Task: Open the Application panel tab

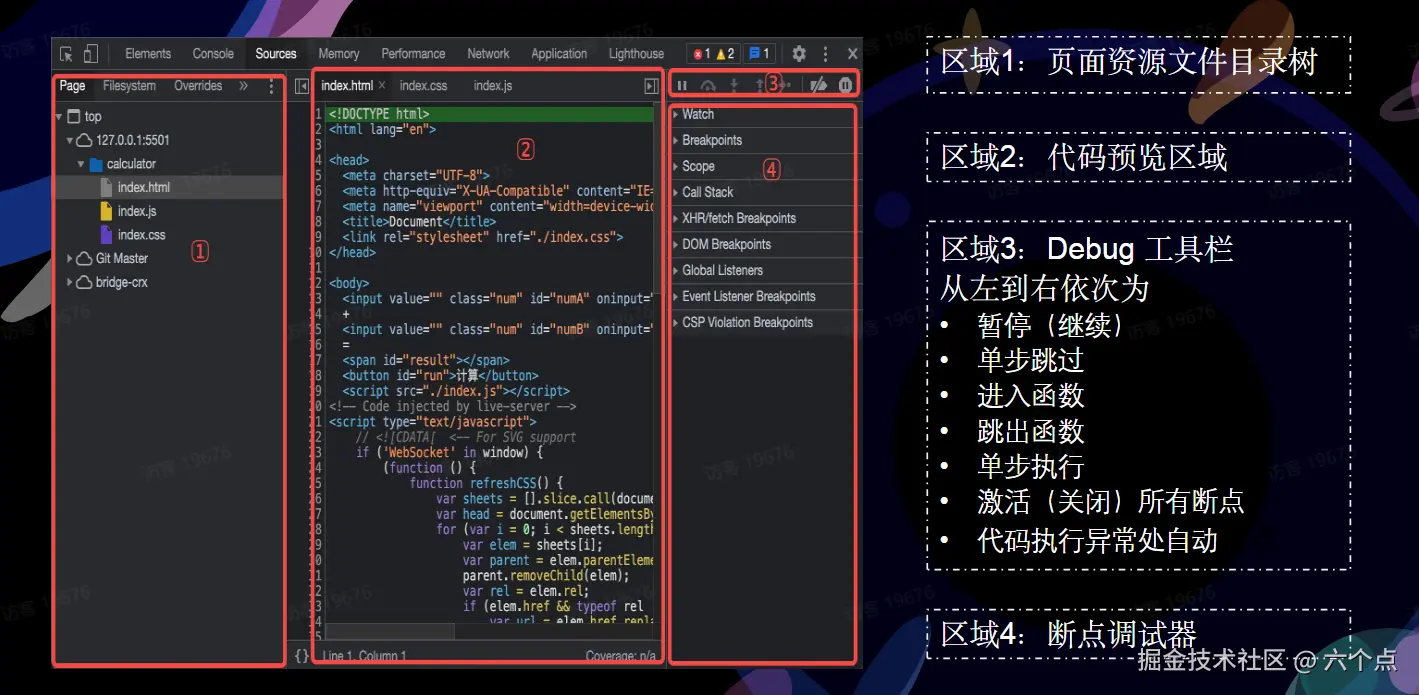Action: click(x=559, y=54)
